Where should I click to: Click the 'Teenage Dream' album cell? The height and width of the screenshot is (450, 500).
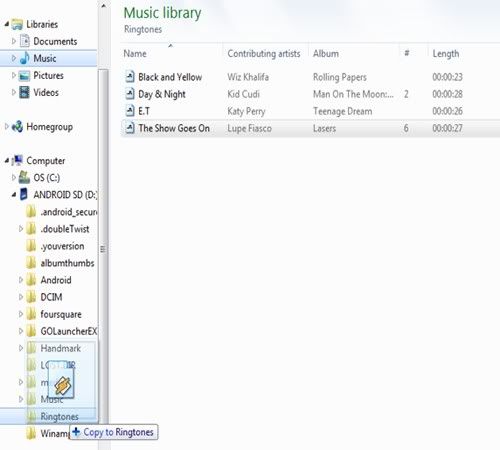[342, 111]
